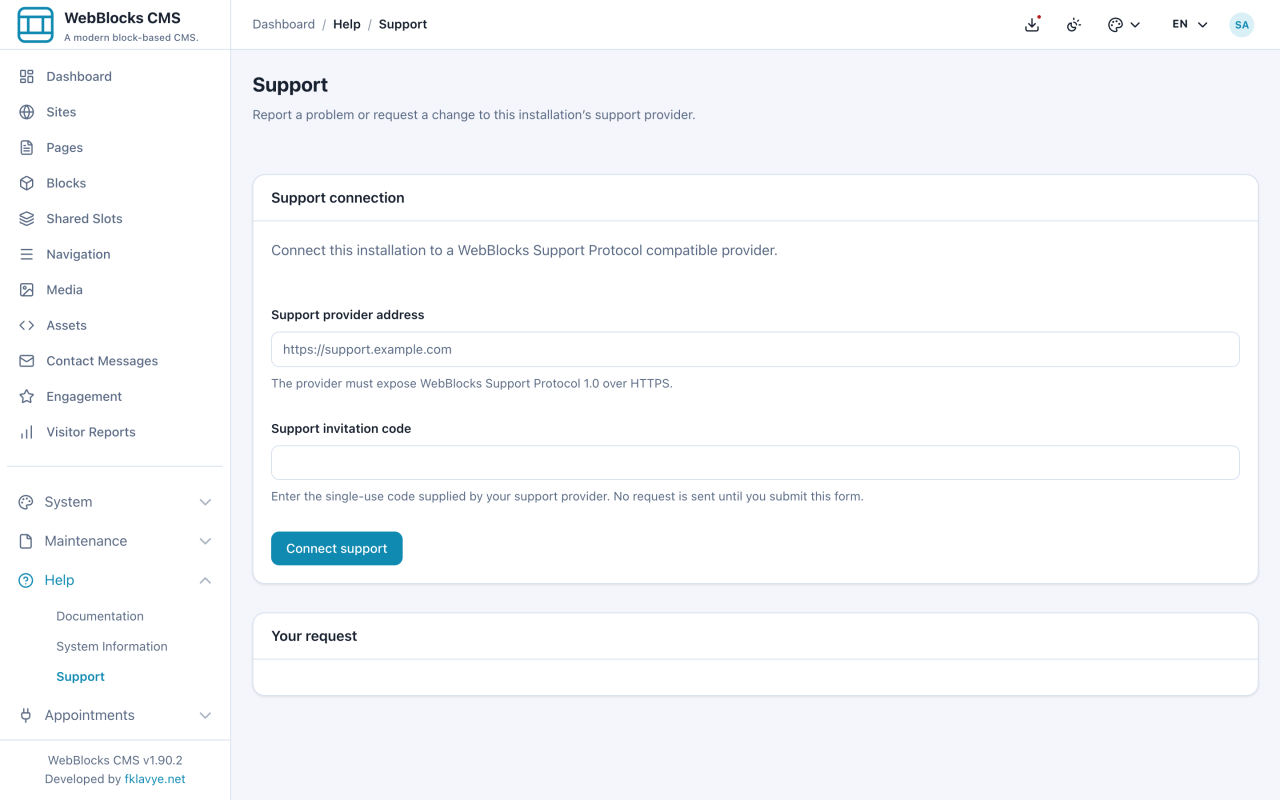Viewport: 1280px width, 800px height.
Task: Click the Blocks cube icon
Action: coord(27,183)
